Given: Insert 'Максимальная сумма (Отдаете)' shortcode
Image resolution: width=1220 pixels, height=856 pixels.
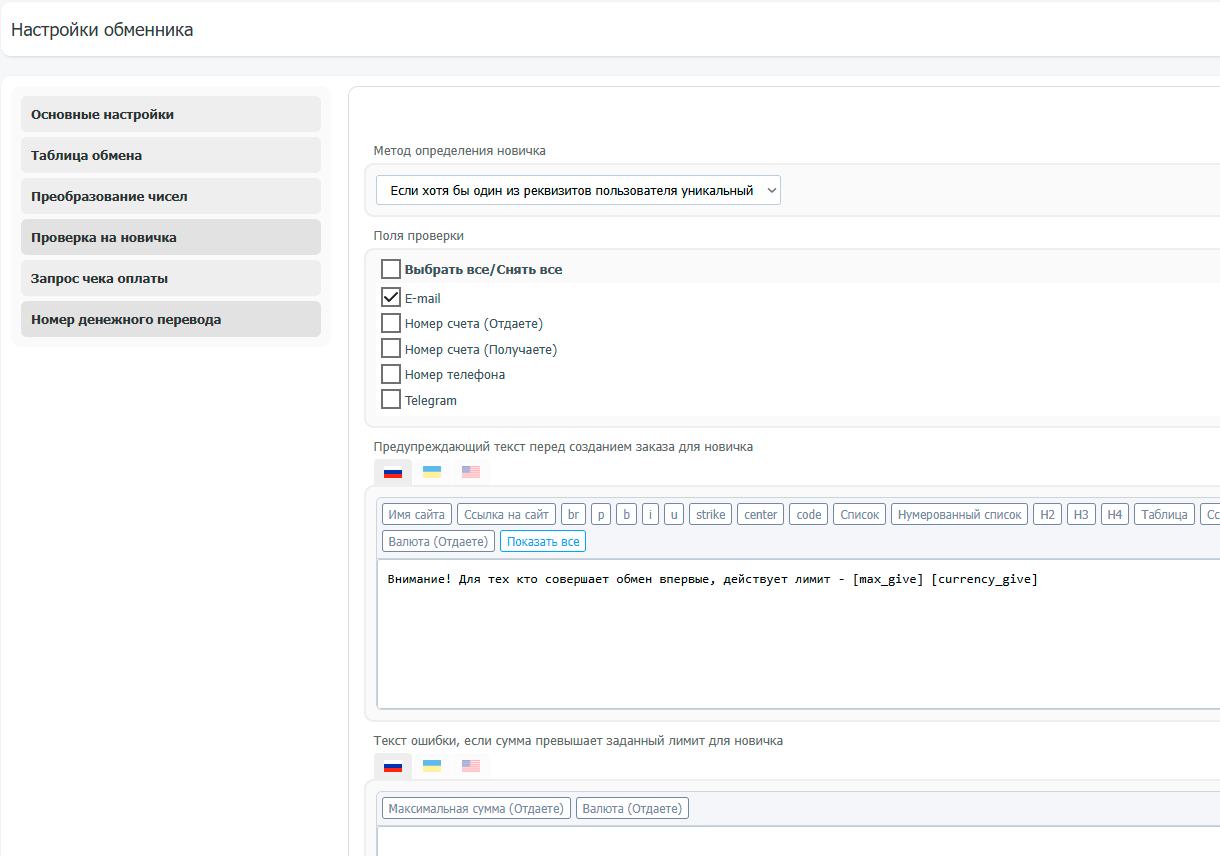Looking at the screenshot, I should 476,808.
